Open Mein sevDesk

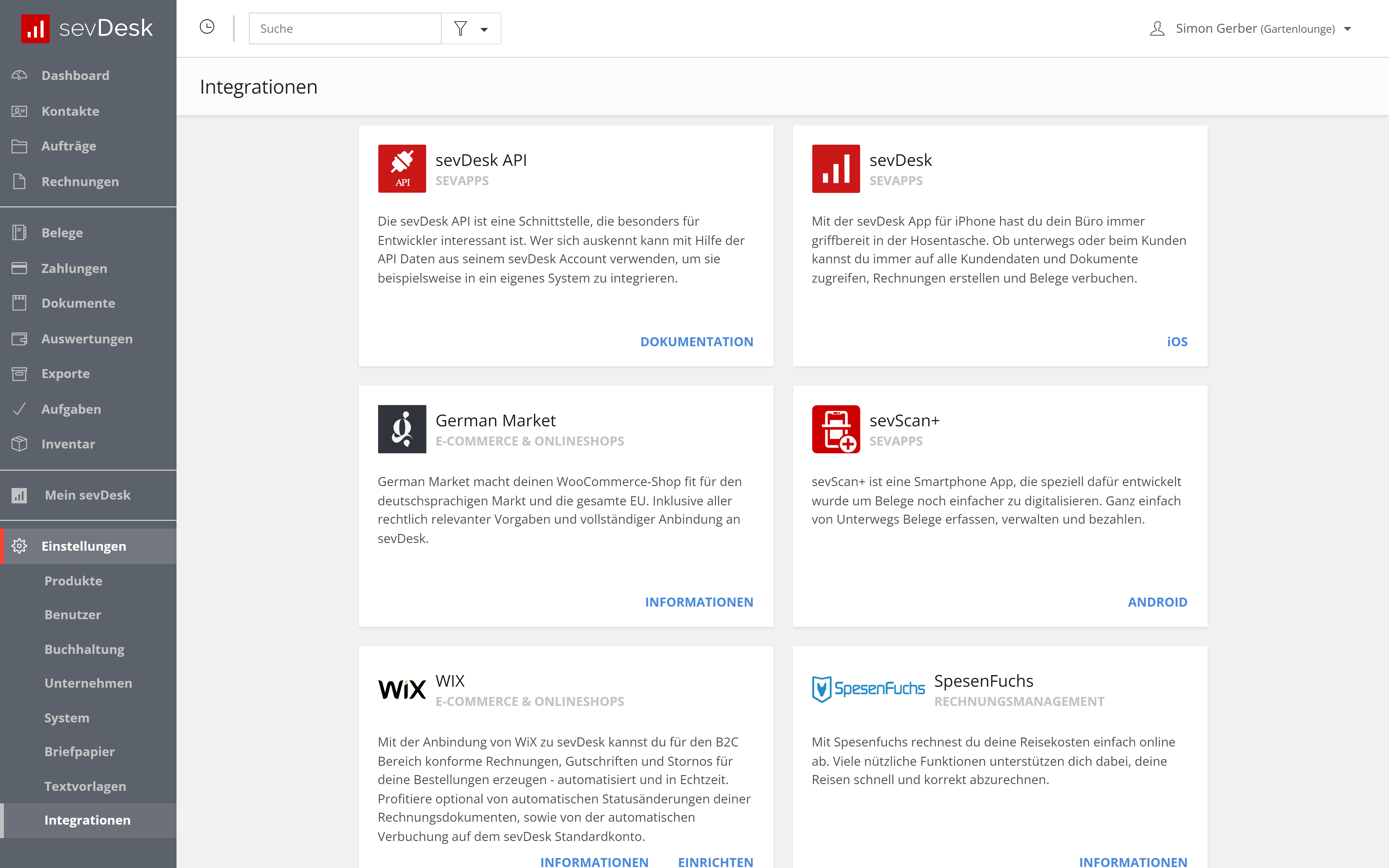[88, 495]
